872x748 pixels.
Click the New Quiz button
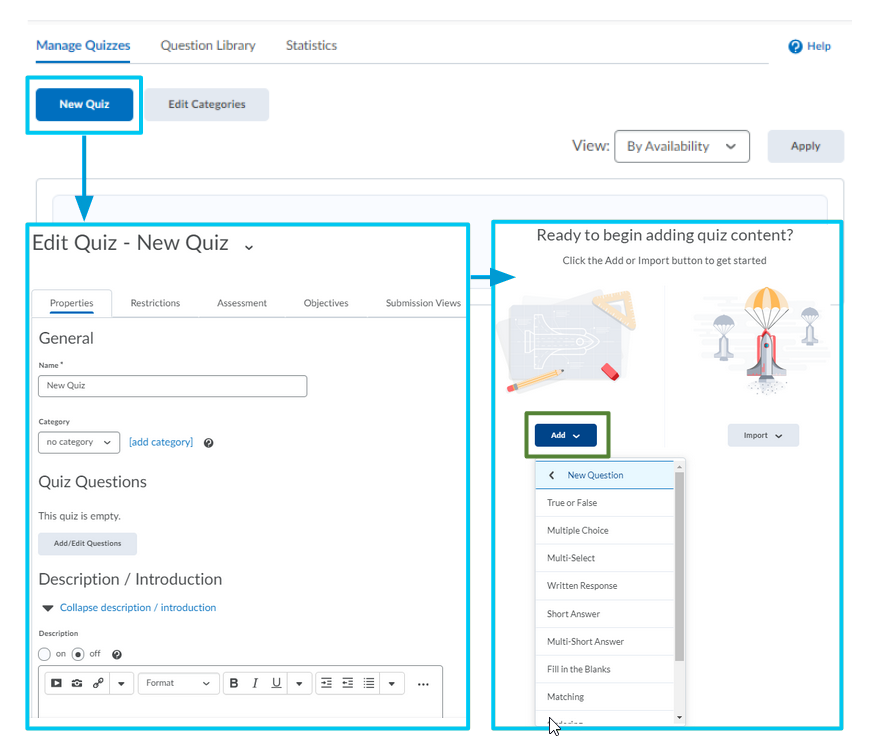coord(84,104)
